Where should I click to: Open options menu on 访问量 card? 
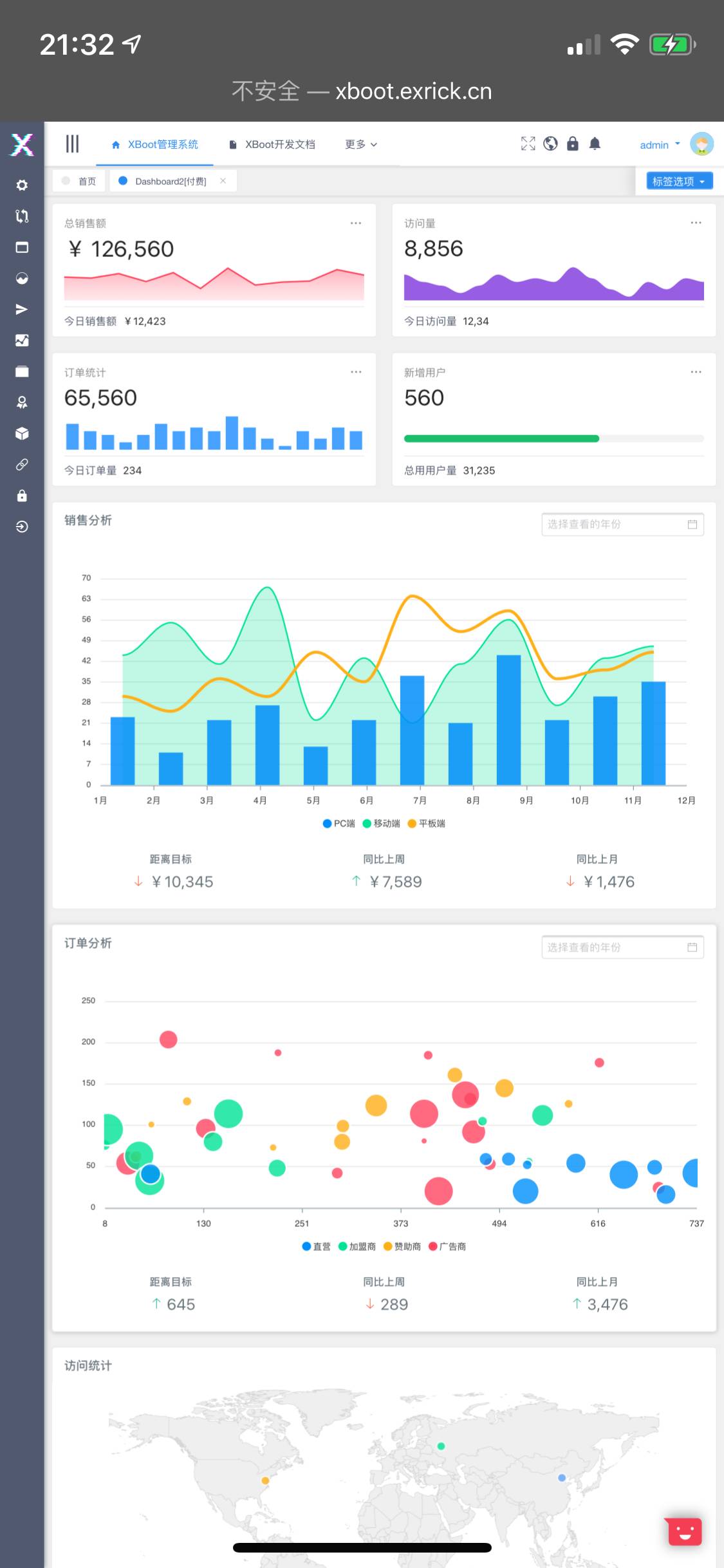pyautogui.click(x=696, y=223)
